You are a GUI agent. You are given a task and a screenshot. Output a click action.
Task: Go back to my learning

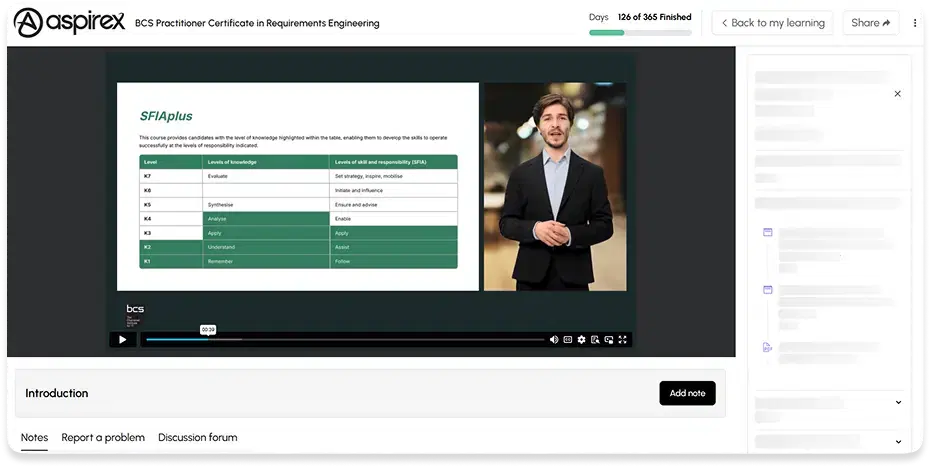772,23
